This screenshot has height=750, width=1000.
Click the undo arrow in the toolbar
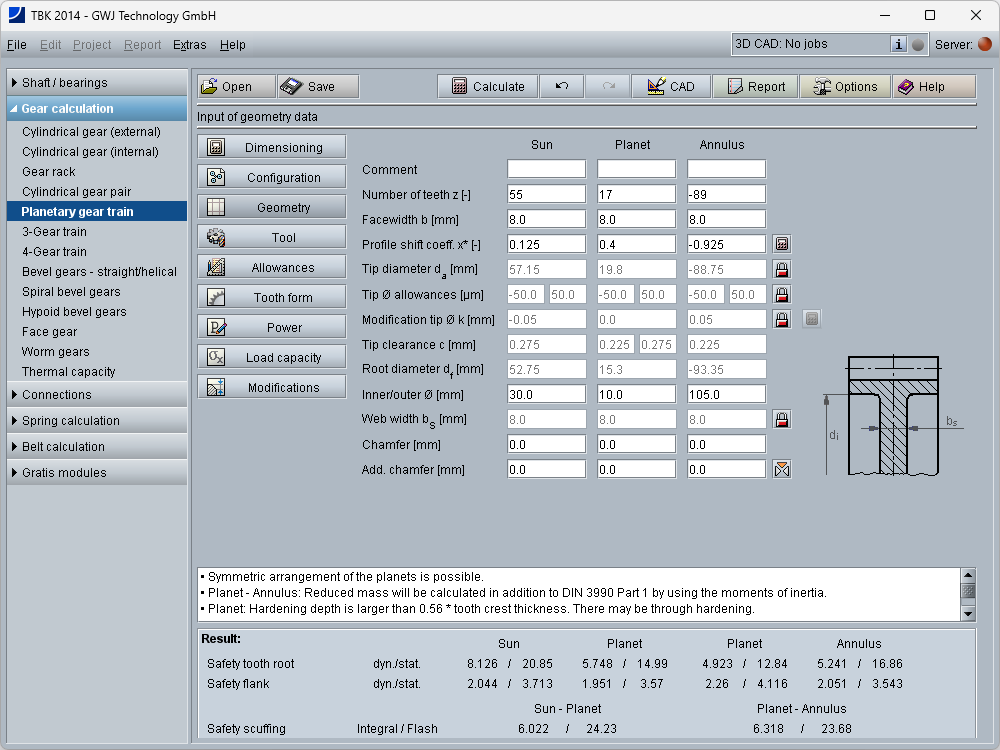tap(562, 87)
